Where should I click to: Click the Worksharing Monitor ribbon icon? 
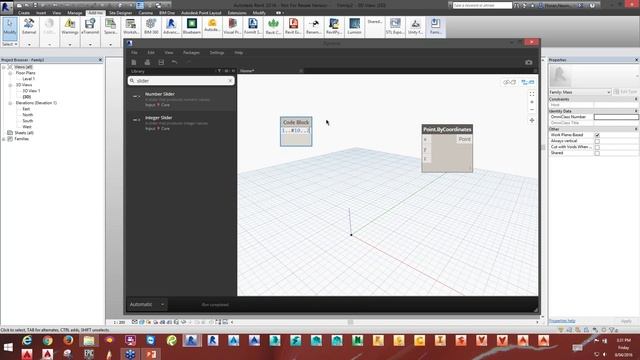131,27
